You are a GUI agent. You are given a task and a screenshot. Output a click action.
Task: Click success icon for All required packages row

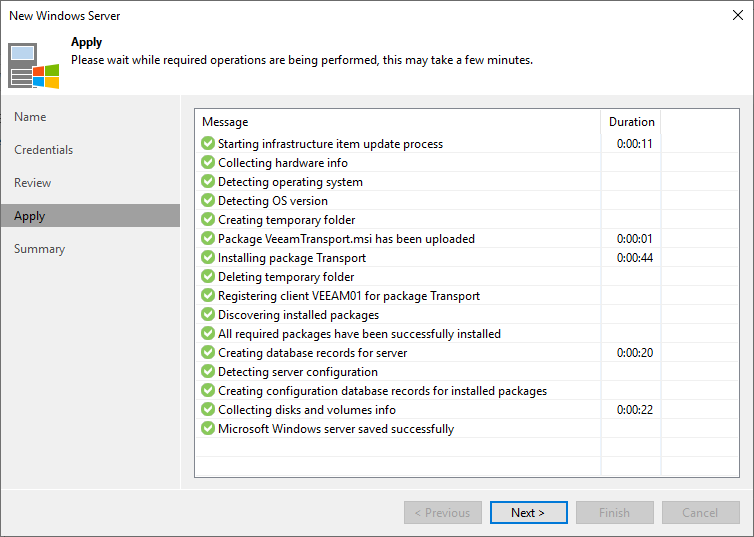[208, 333]
